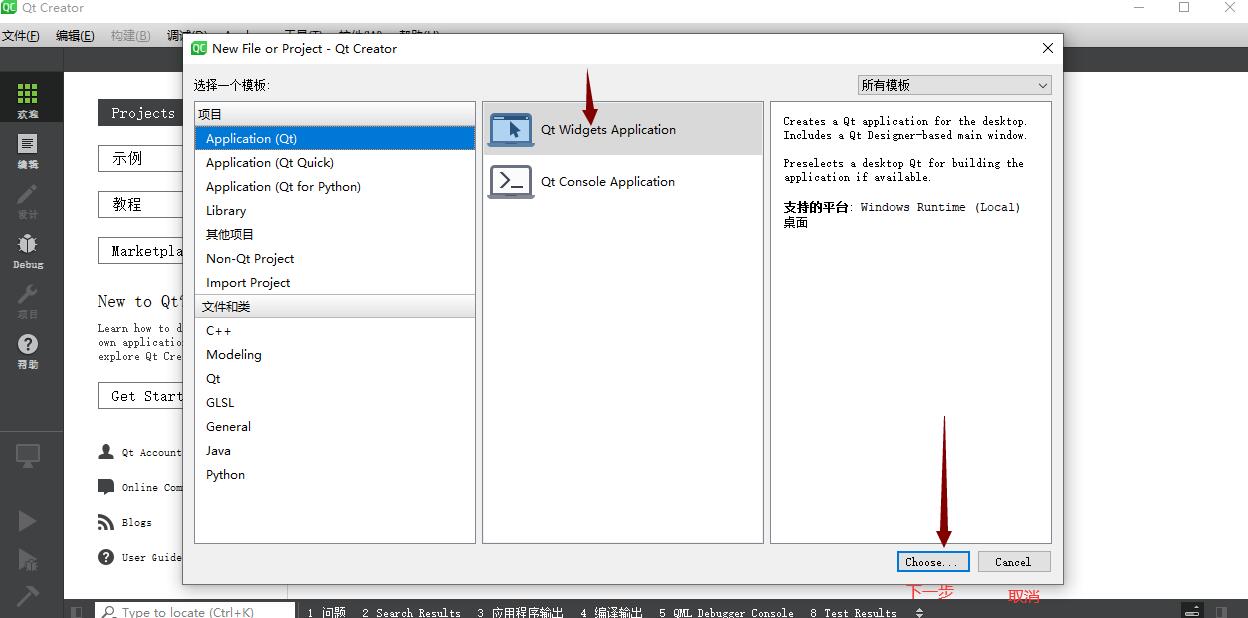Click the User Guide link text

pyautogui.click(x=152, y=557)
